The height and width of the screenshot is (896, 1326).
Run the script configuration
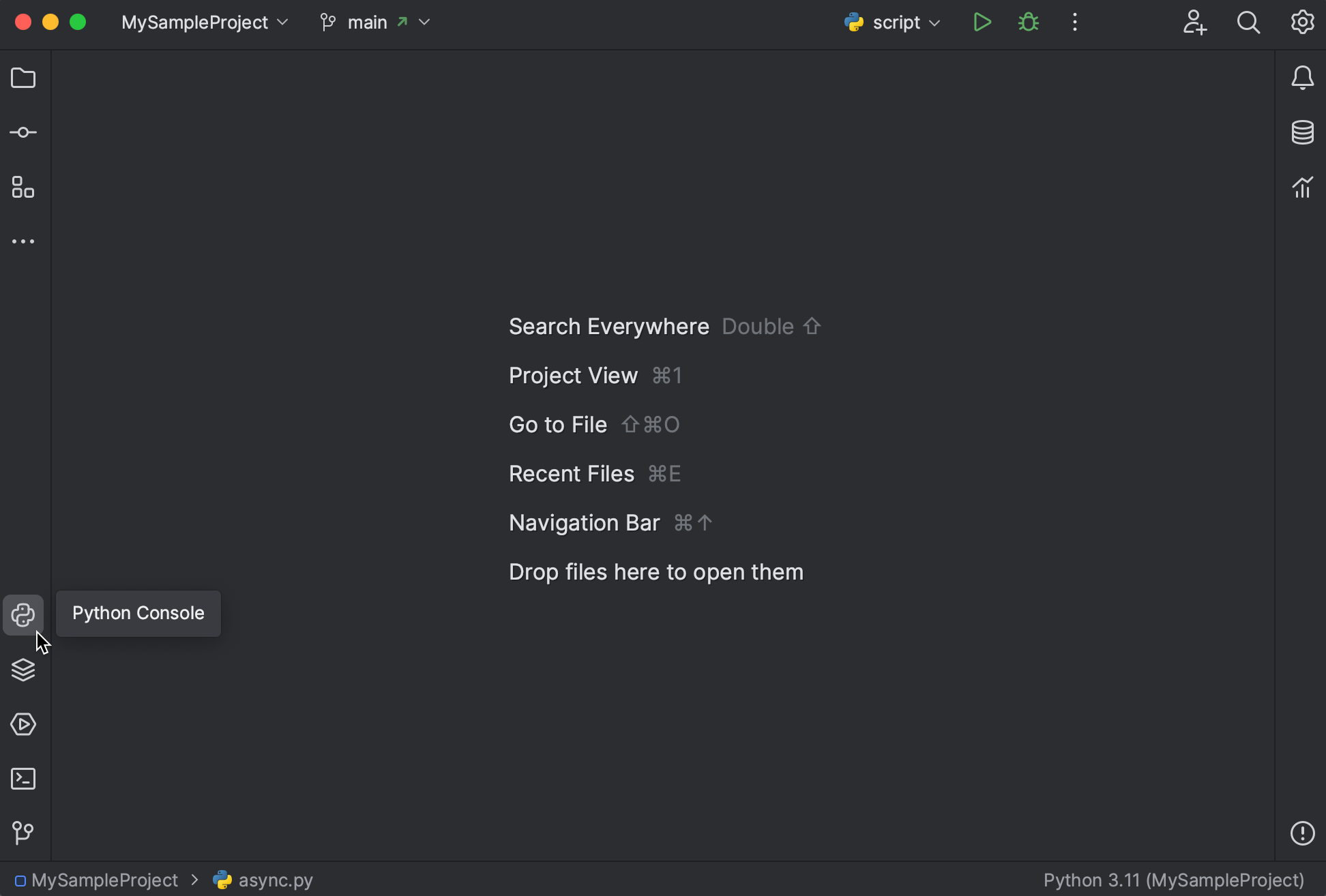point(982,21)
